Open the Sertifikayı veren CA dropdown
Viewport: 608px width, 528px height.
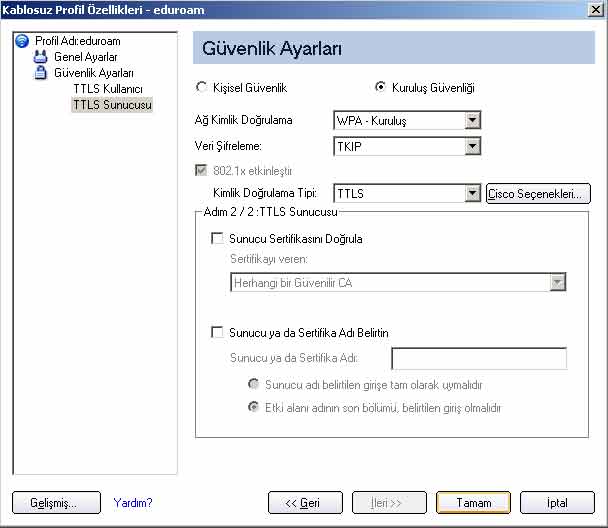(558, 282)
